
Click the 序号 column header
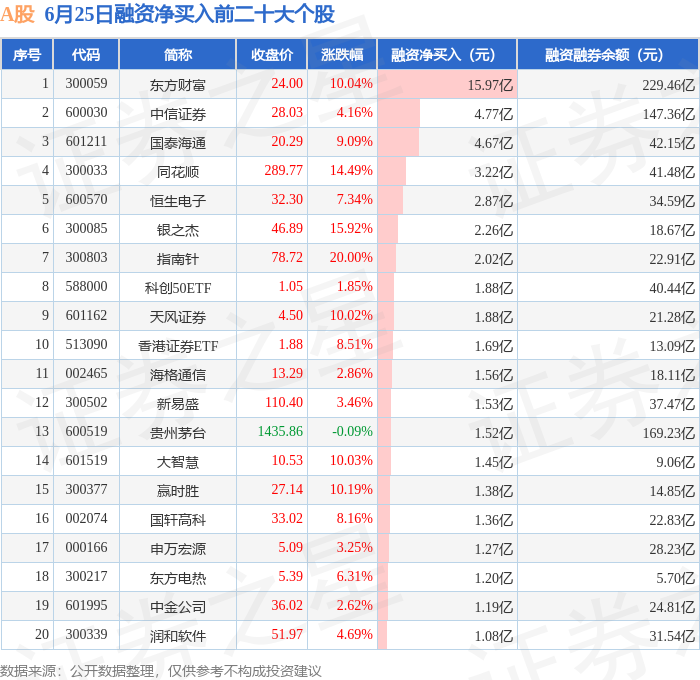click(27, 54)
